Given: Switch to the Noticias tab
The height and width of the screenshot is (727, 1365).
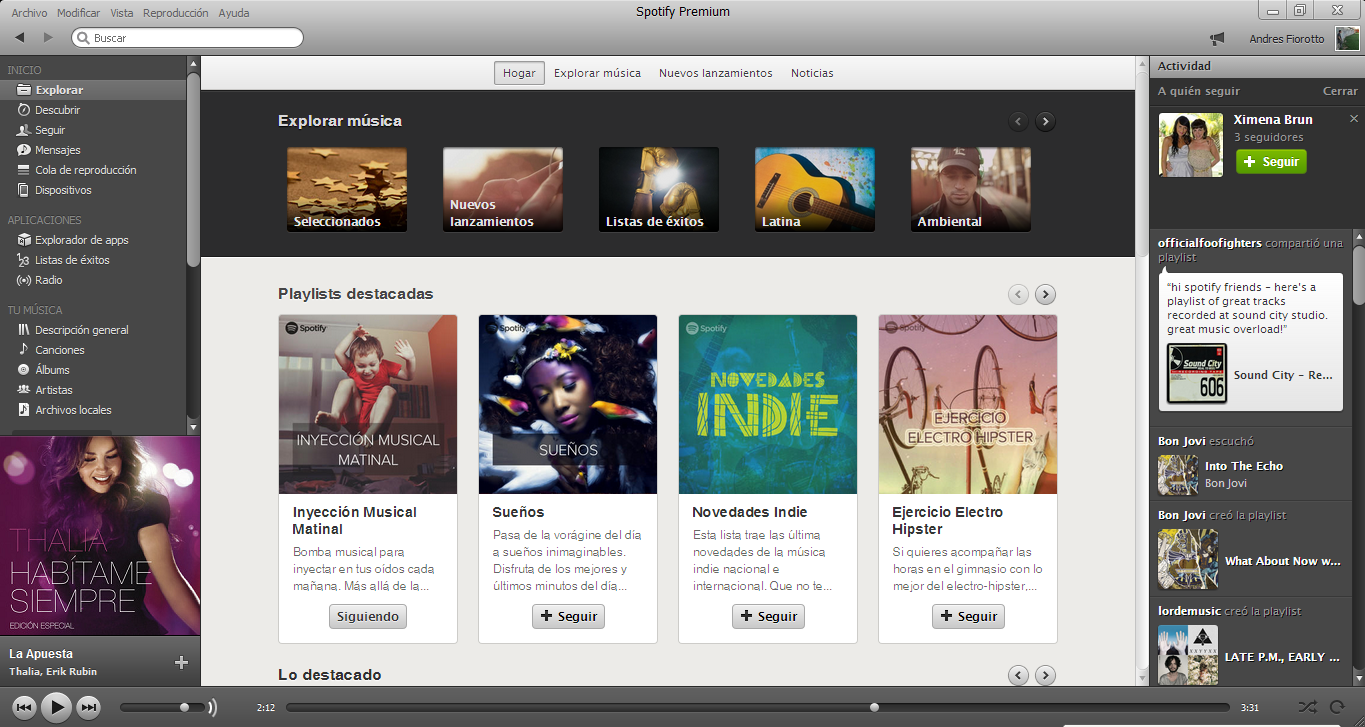Looking at the screenshot, I should (x=812, y=73).
